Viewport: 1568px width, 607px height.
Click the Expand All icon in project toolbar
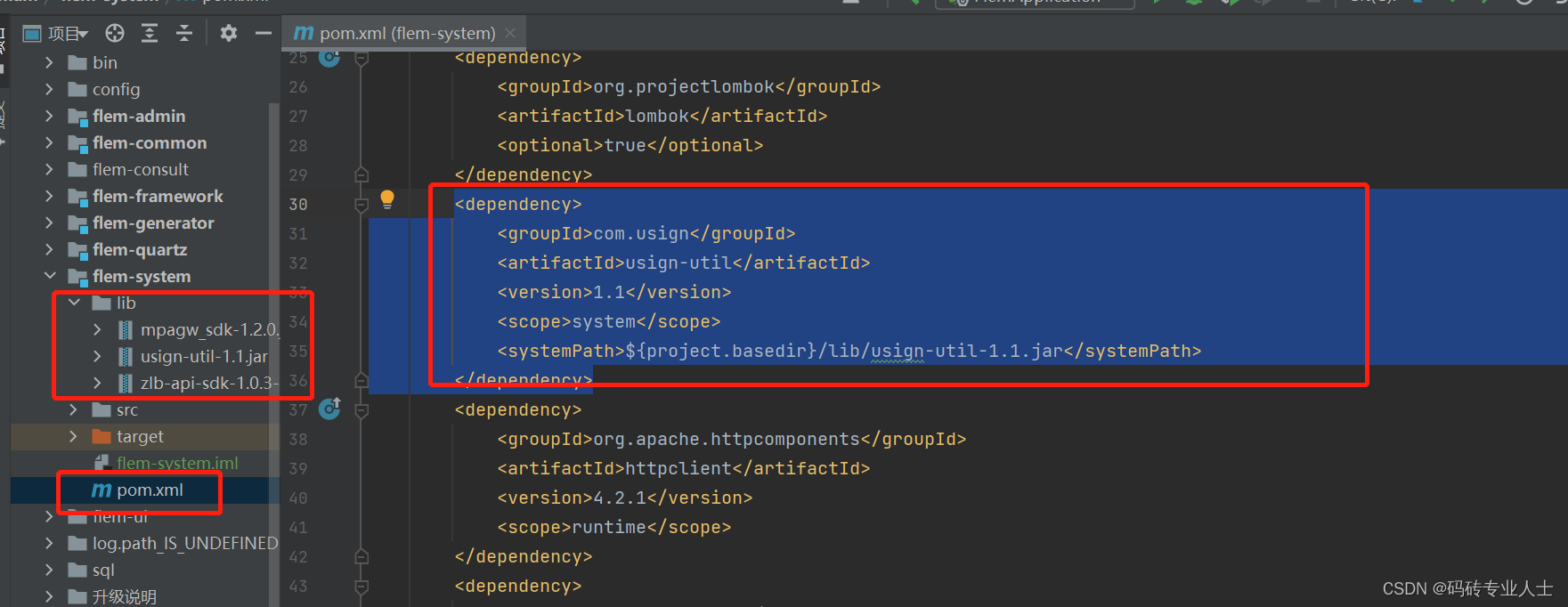click(x=150, y=34)
